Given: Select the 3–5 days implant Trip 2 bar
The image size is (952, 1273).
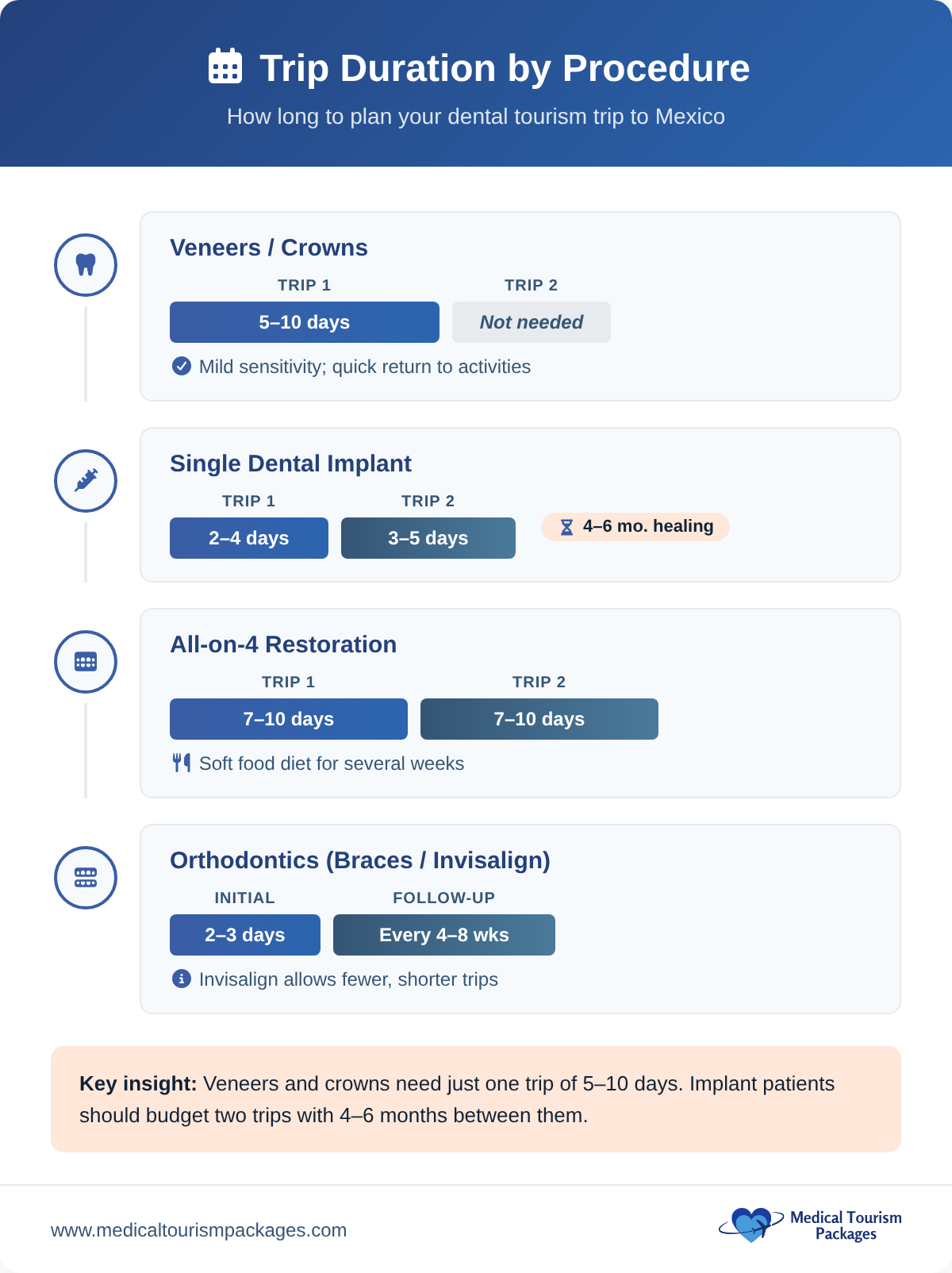Looking at the screenshot, I should click(428, 538).
